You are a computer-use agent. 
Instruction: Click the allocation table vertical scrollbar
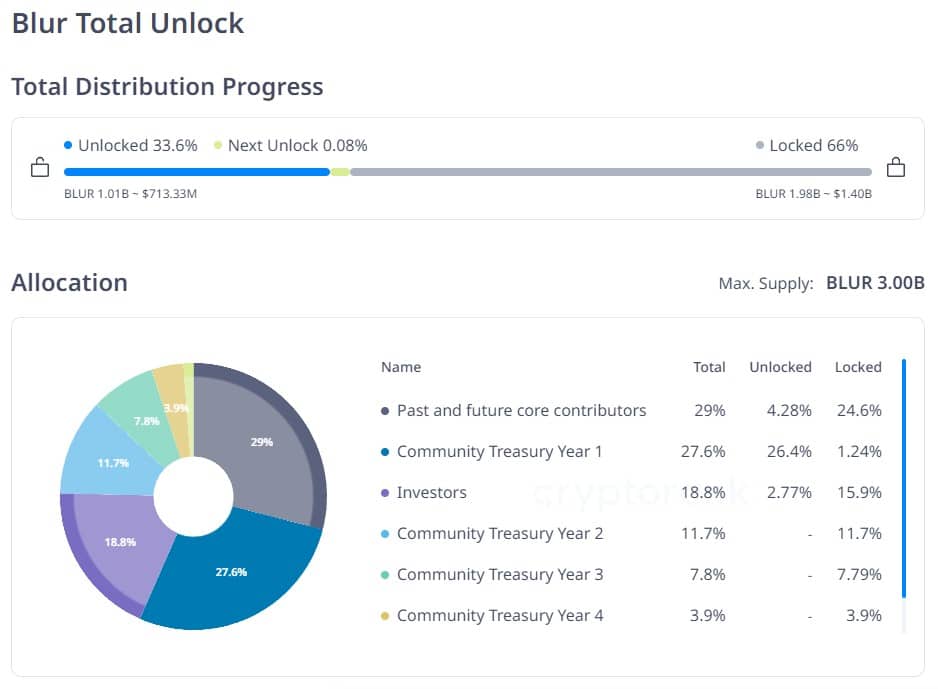(904, 478)
